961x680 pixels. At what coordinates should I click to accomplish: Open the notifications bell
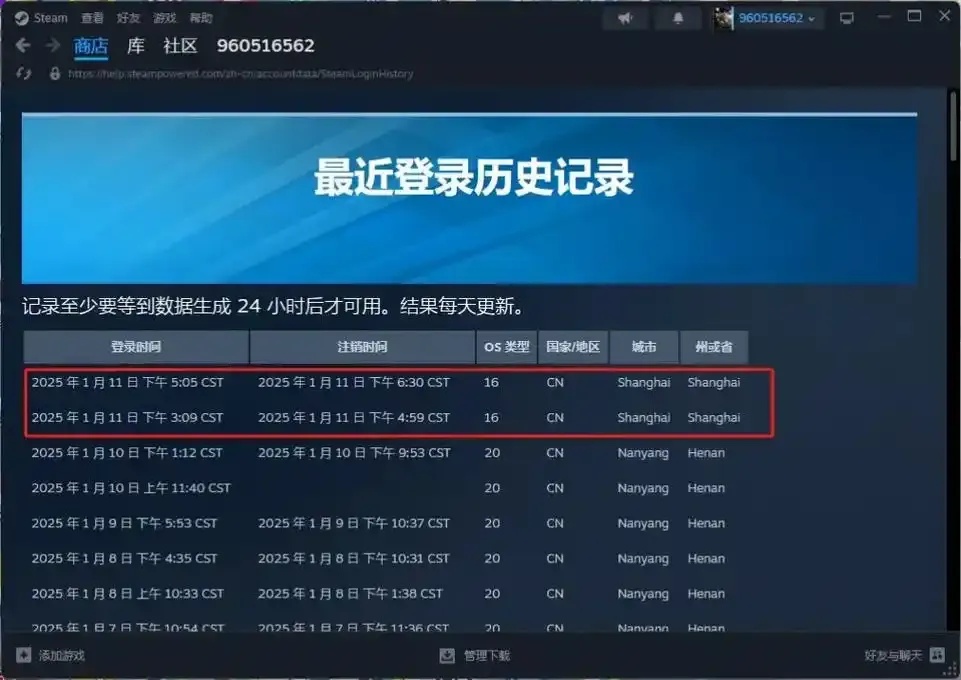point(678,18)
